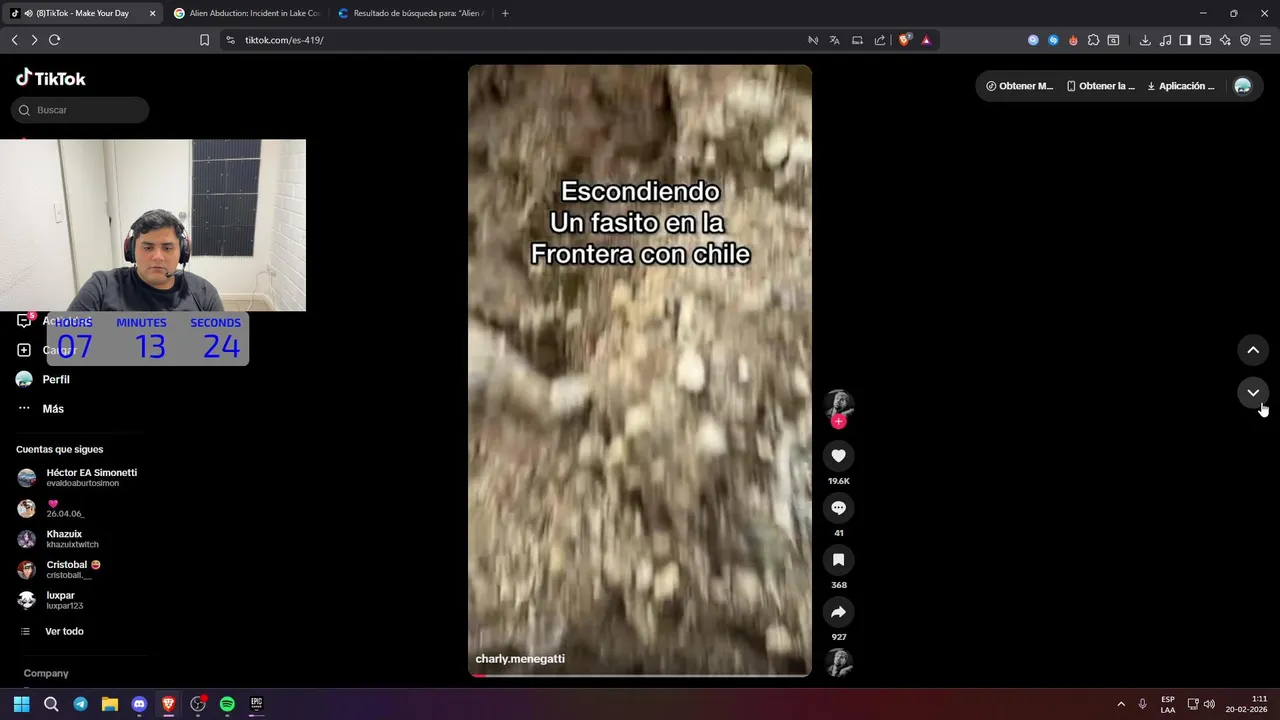This screenshot has height=720, width=1280.
Task: Open the taskbar clock and date
Action: click(x=1246, y=704)
